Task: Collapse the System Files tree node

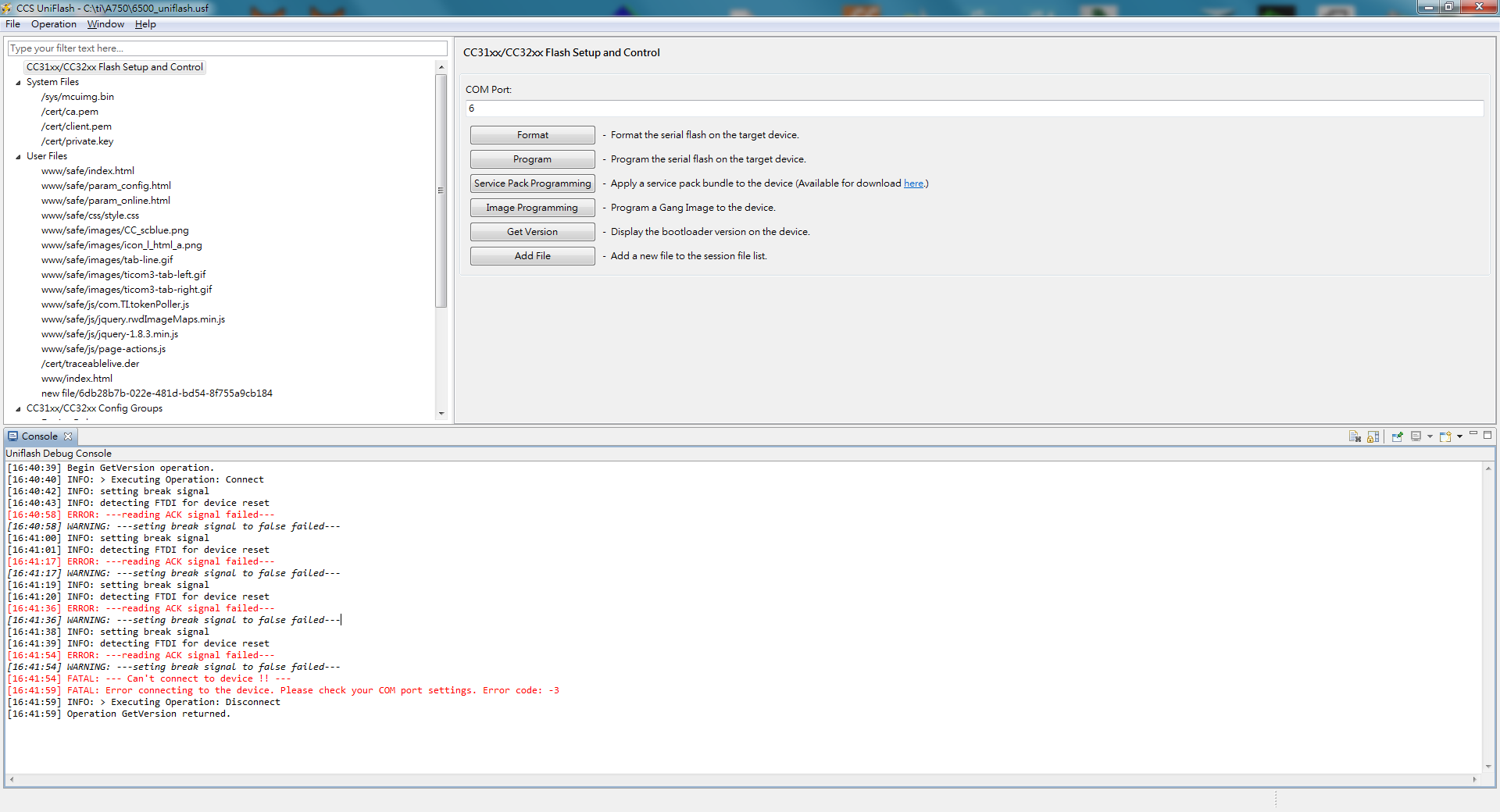Action: (x=18, y=83)
